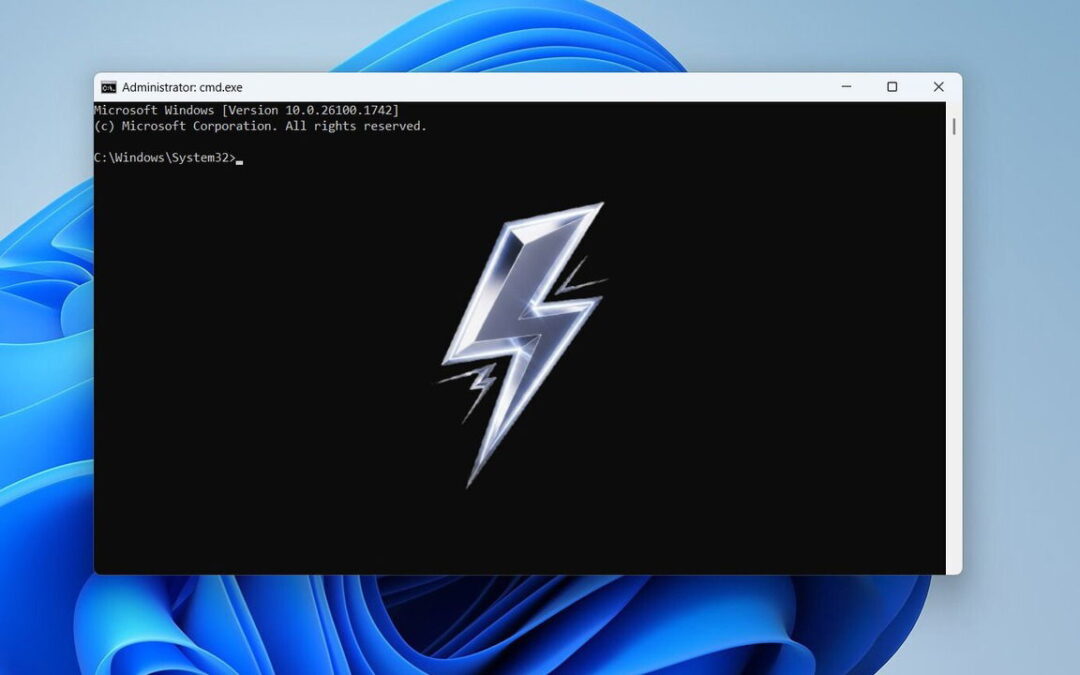The image size is (1080, 675).
Task: Minimize the Command Prompt window
Action: click(x=846, y=87)
